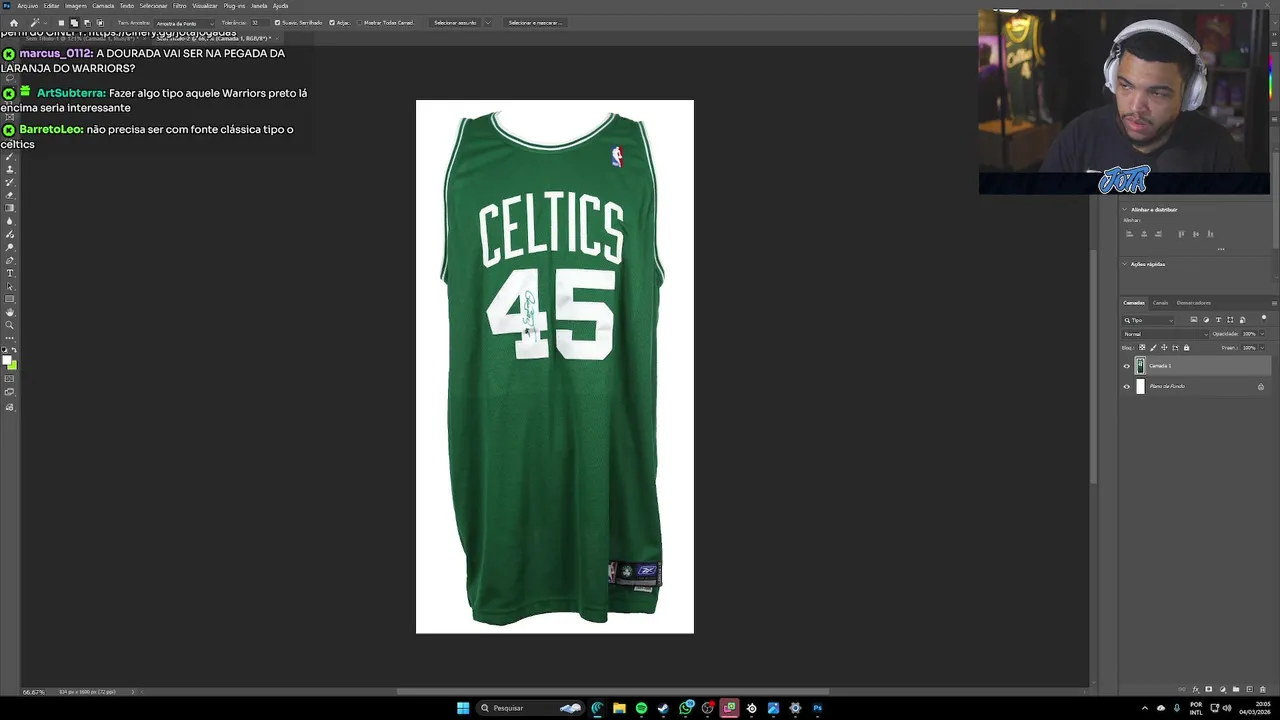Toggle lock image pixels brush icon
Screen dimensions: 1280x720
pos(1153,348)
